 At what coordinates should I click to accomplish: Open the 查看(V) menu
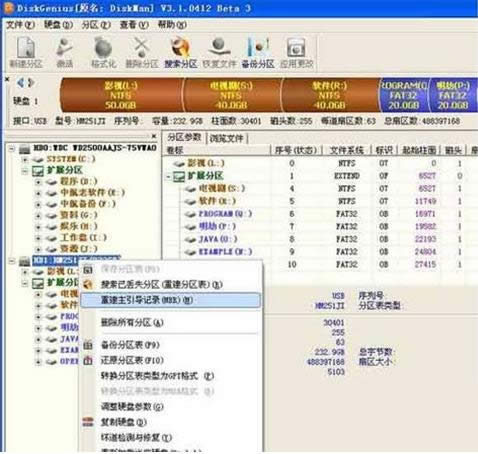[134, 25]
